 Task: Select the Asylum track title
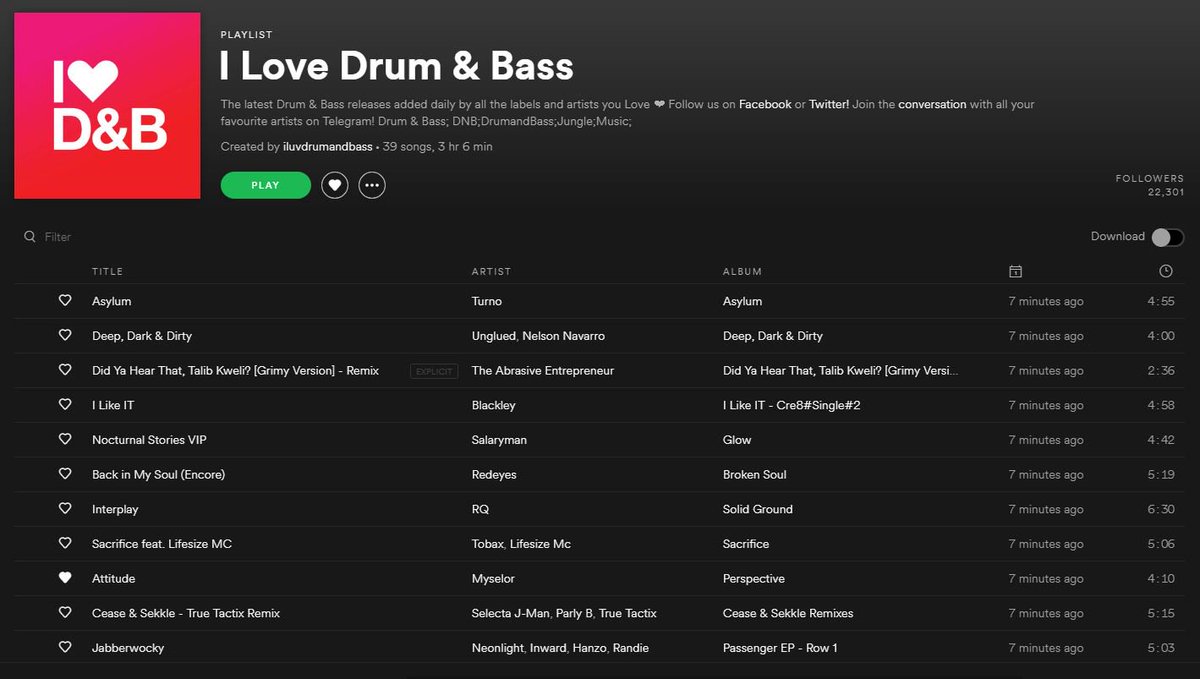[111, 301]
